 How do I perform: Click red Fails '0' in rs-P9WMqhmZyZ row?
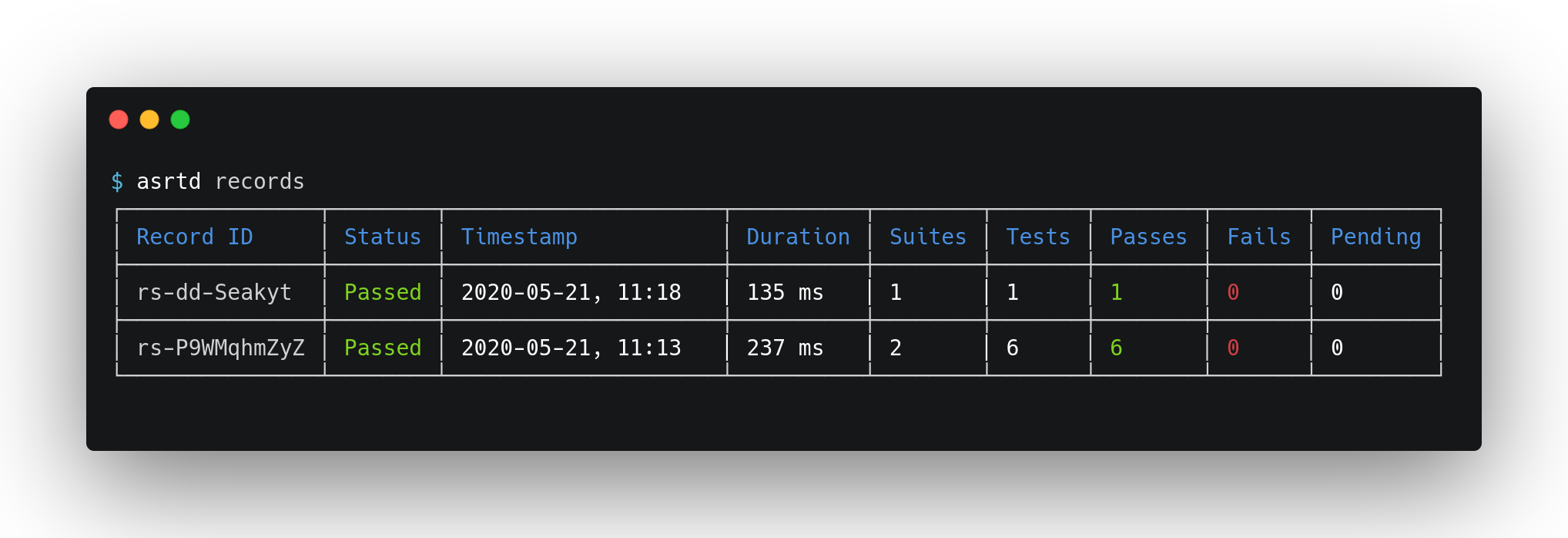[x=1233, y=348]
